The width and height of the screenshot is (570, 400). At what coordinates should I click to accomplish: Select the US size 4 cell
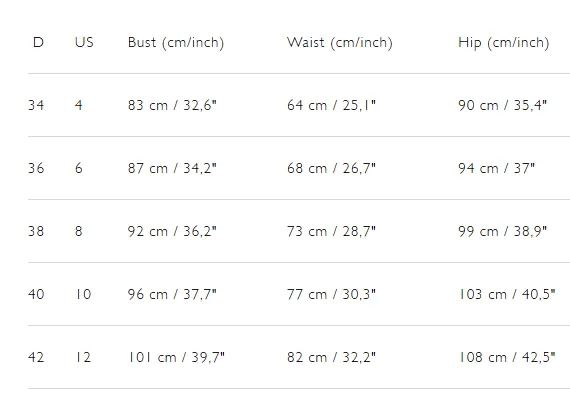79,105
